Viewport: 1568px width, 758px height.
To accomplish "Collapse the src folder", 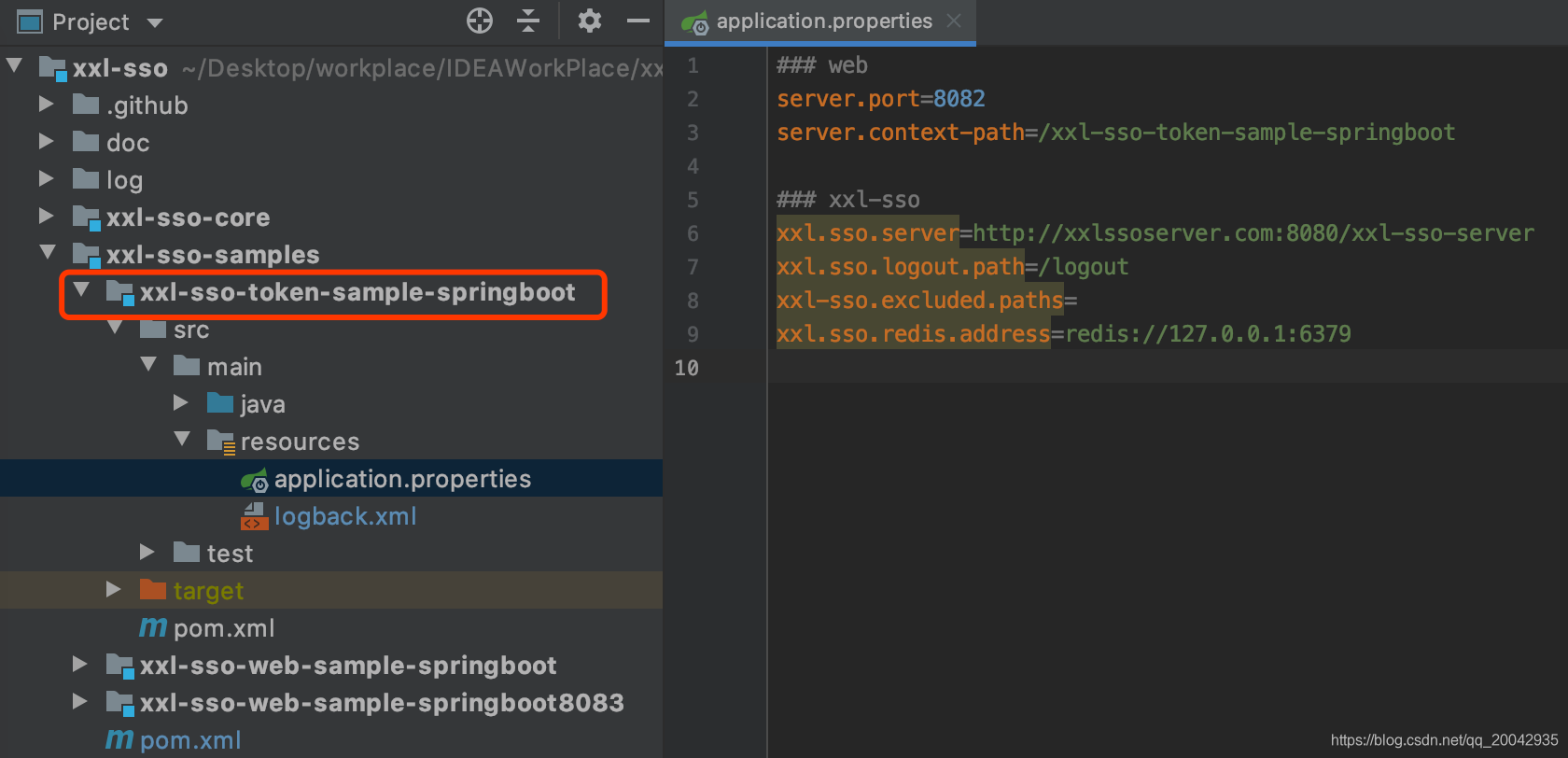I will point(115,327).
